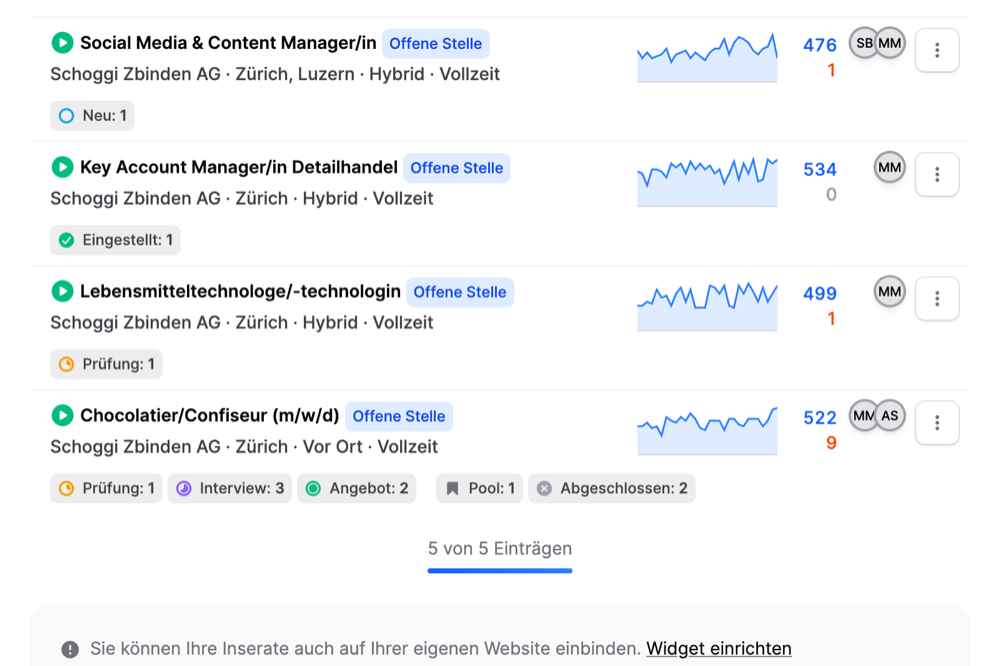Click SB avatar on Social Media job
The height and width of the screenshot is (666, 1000).
[863, 43]
